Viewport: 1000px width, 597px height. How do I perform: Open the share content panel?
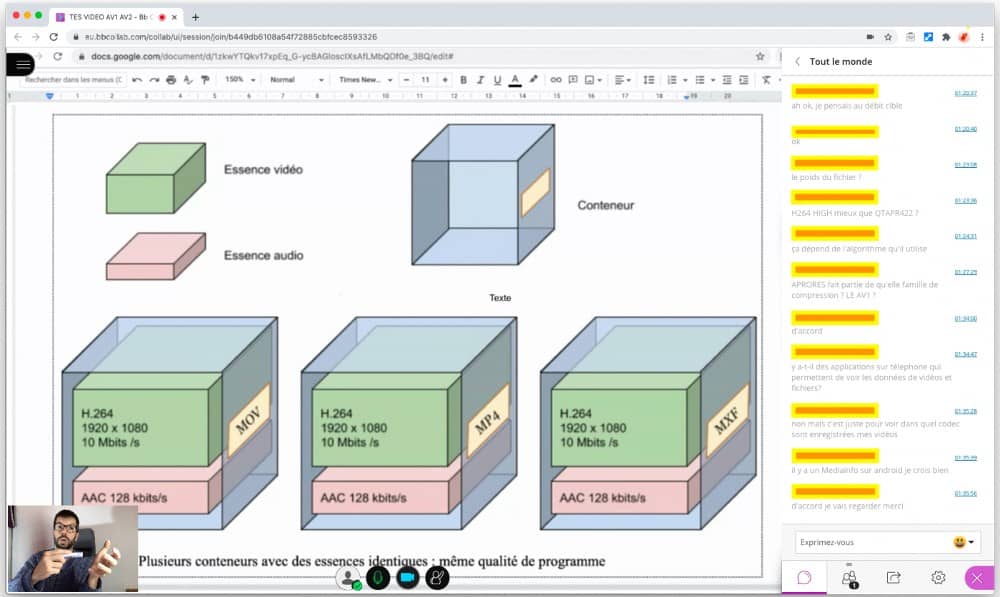[x=894, y=577]
